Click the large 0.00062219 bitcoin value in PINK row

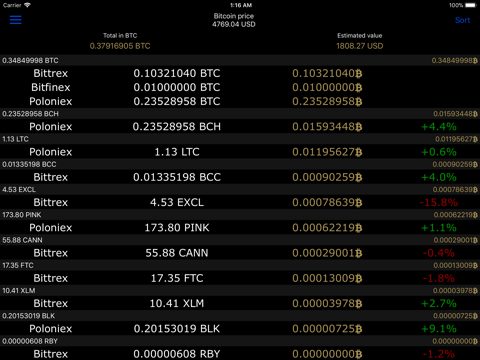tap(327, 228)
